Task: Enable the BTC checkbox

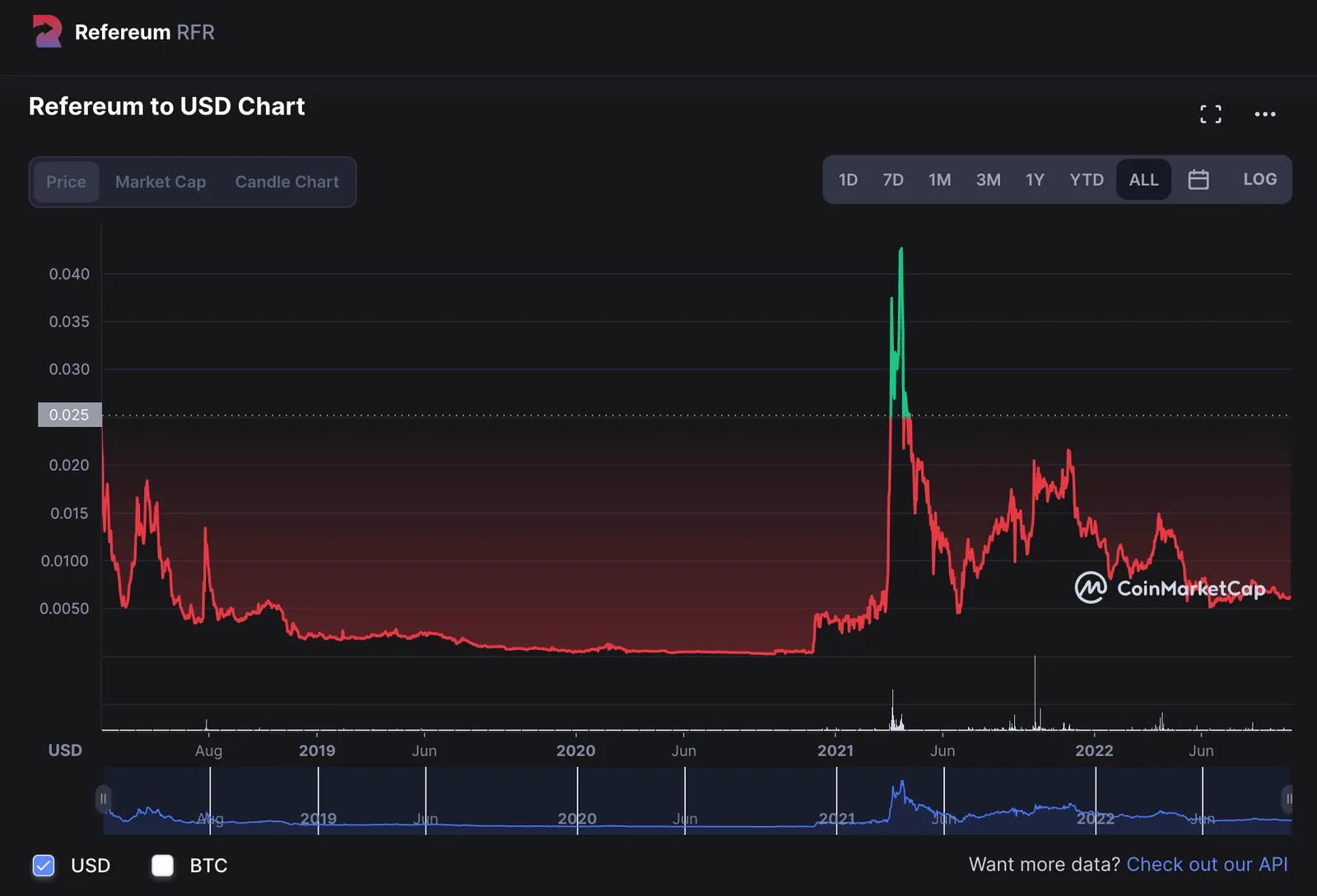Action: pyautogui.click(x=163, y=866)
